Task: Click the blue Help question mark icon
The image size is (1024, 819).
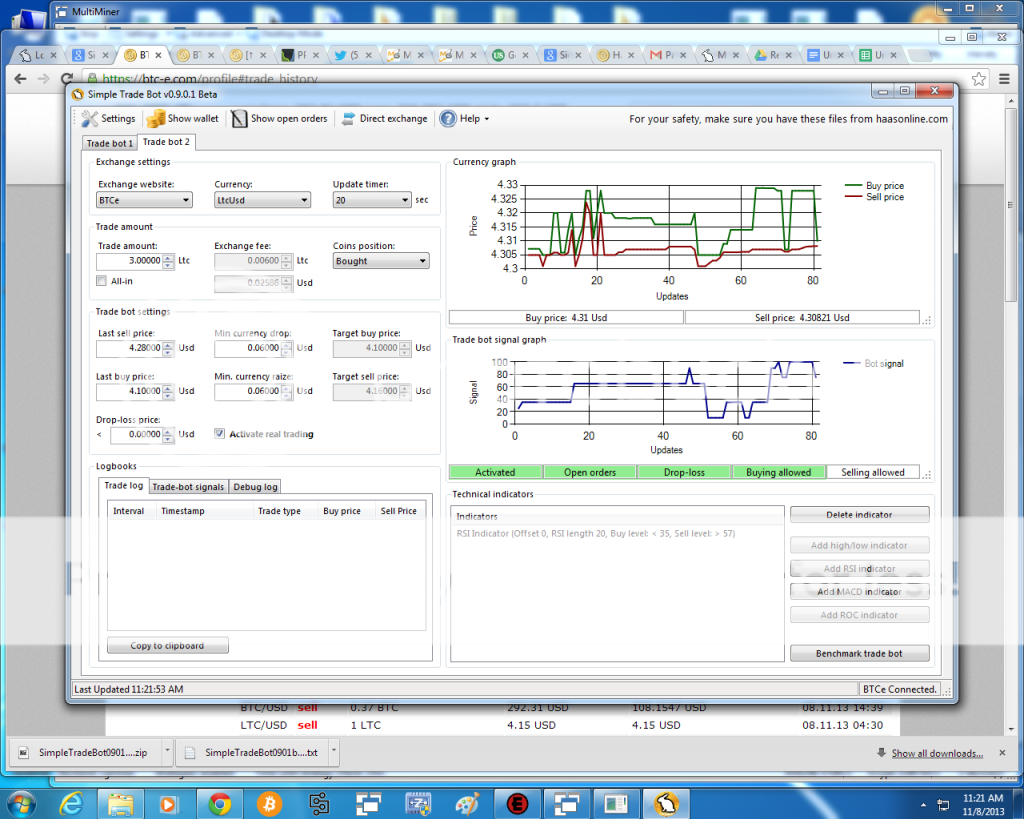Action: (x=448, y=119)
